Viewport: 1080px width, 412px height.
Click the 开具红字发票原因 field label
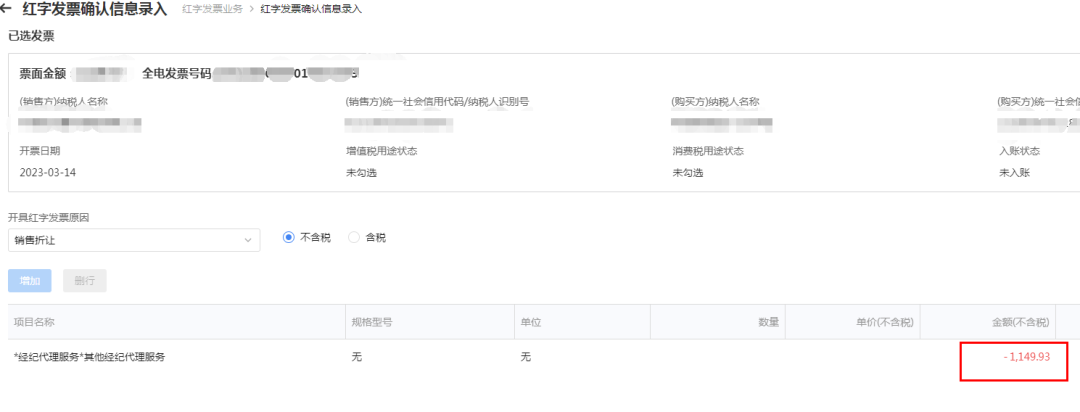49,218
